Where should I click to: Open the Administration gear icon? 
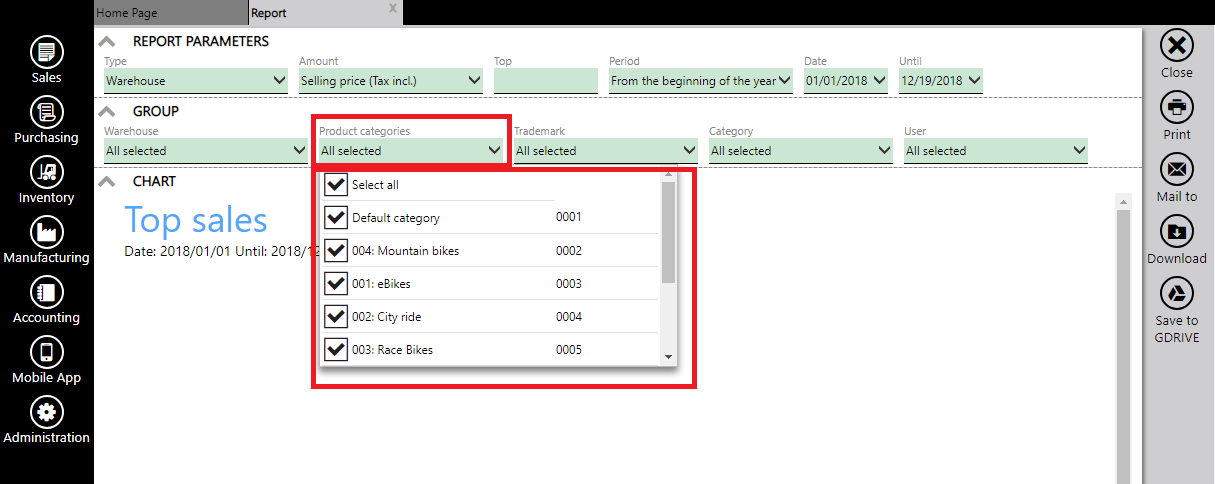[x=46, y=412]
